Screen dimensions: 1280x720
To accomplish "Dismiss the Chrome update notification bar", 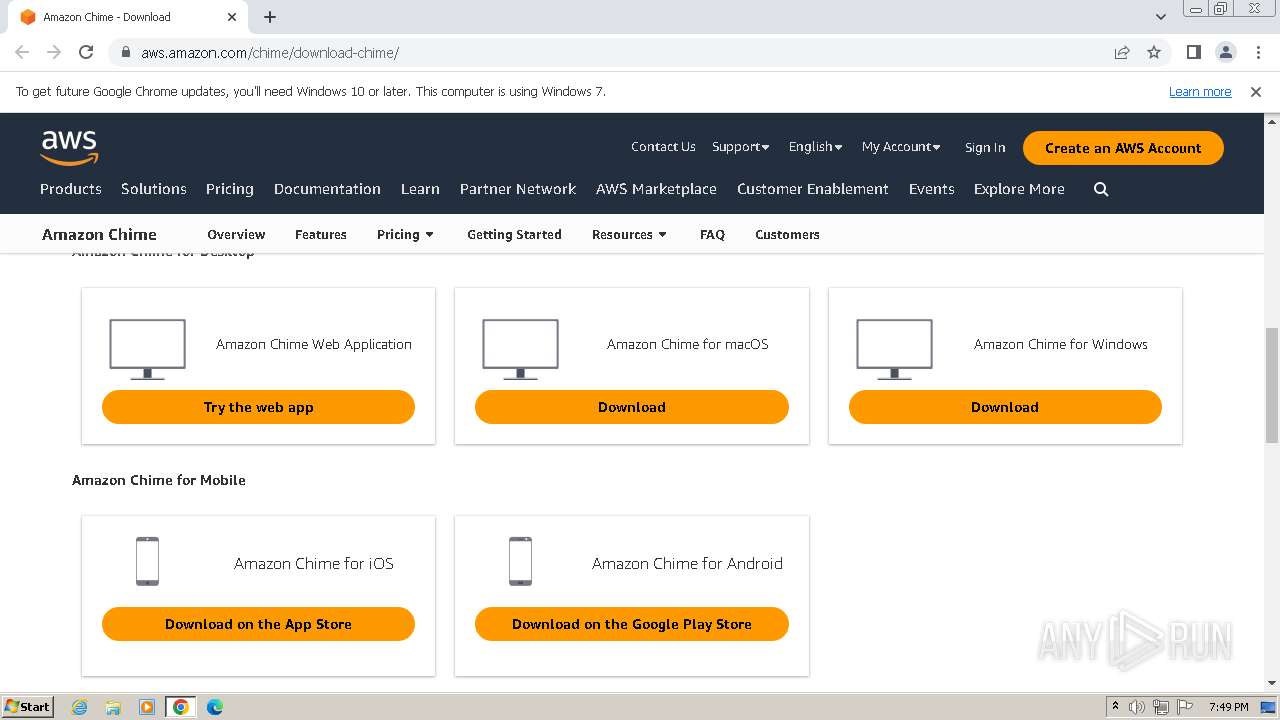I will coord(1256,92).
